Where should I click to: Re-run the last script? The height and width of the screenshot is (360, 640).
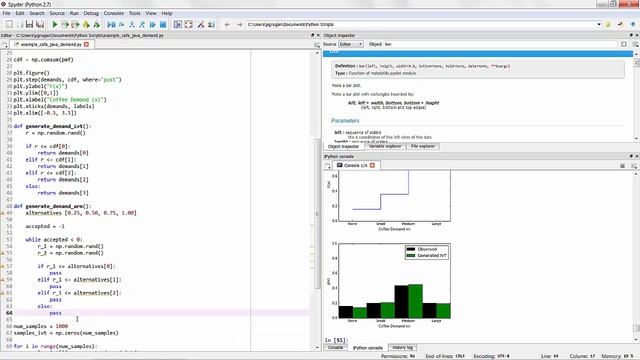[x=97, y=24]
